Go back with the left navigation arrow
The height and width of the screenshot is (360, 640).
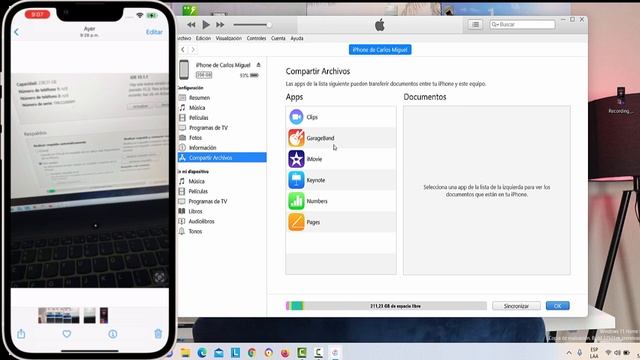pyautogui.click(x=183, y=50)
